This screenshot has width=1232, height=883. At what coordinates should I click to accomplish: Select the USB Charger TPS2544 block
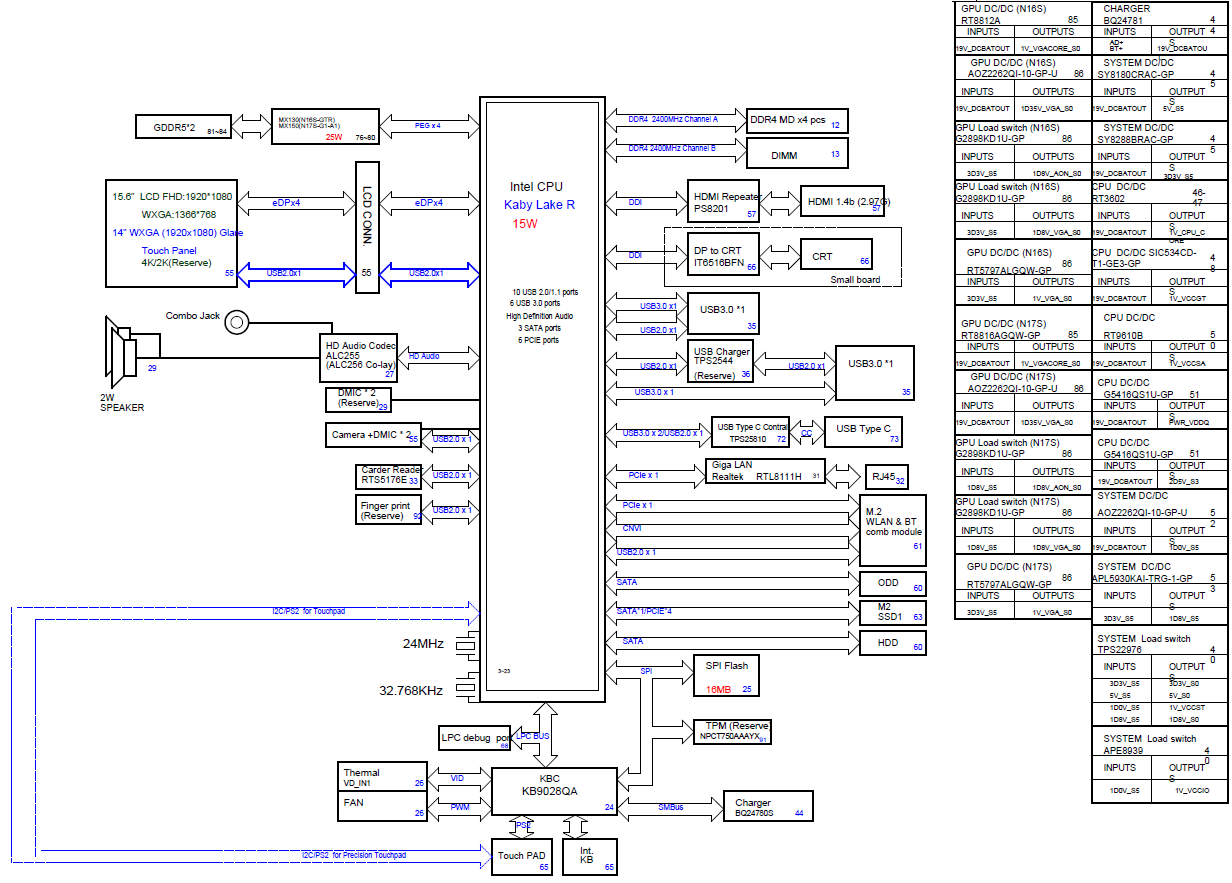coord(721,361)
